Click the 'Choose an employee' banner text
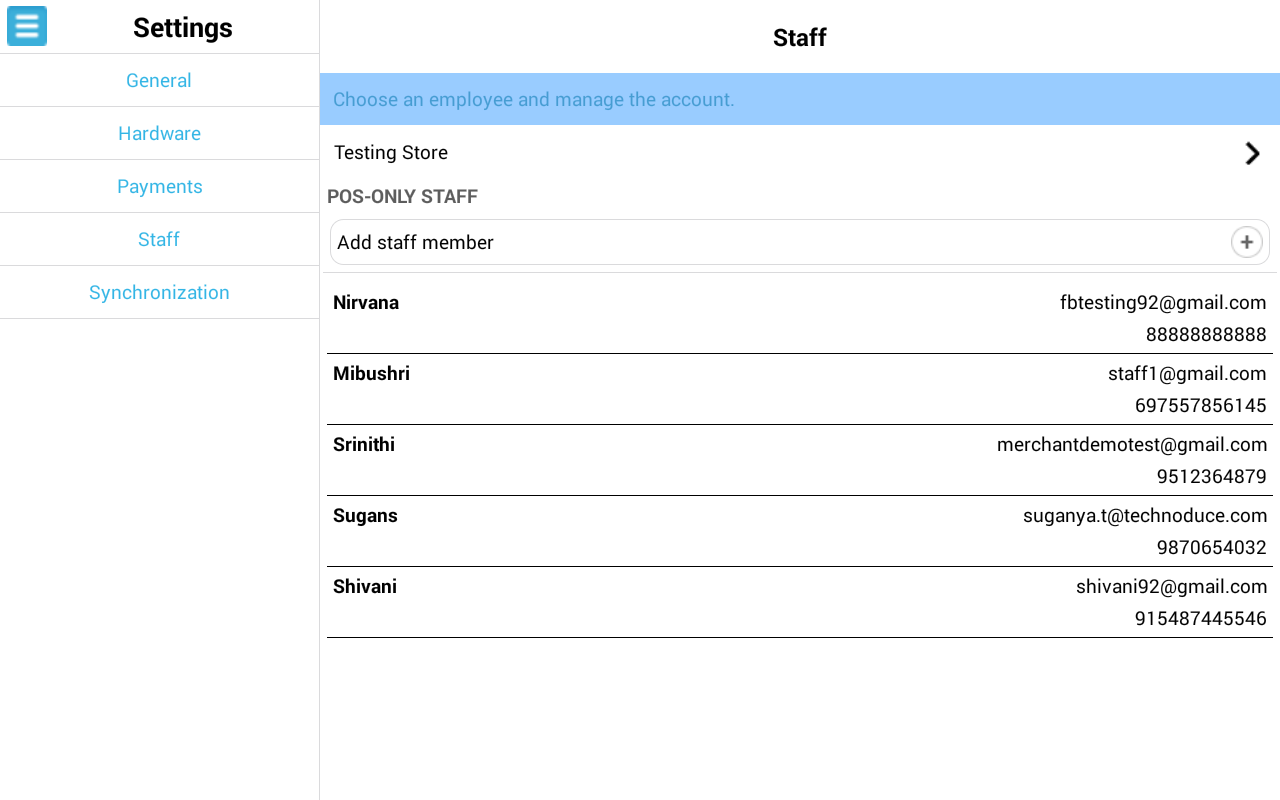This screenshot has width=1280, height=800. pos(533,99)
